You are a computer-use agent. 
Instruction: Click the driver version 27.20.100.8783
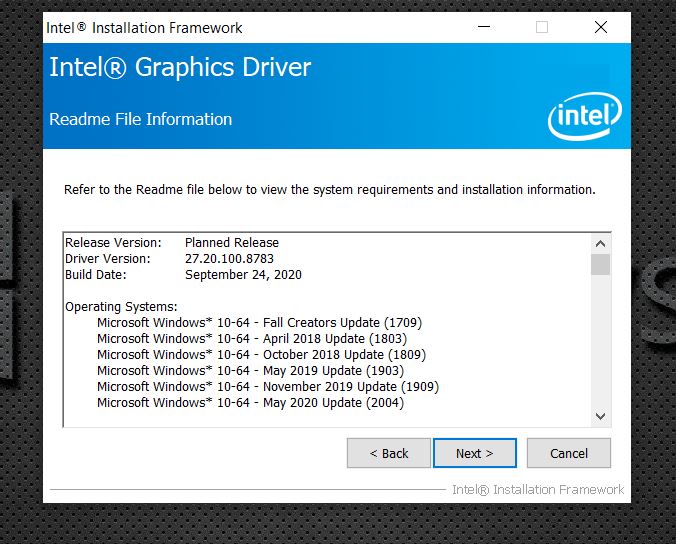(x=229, y=259)
